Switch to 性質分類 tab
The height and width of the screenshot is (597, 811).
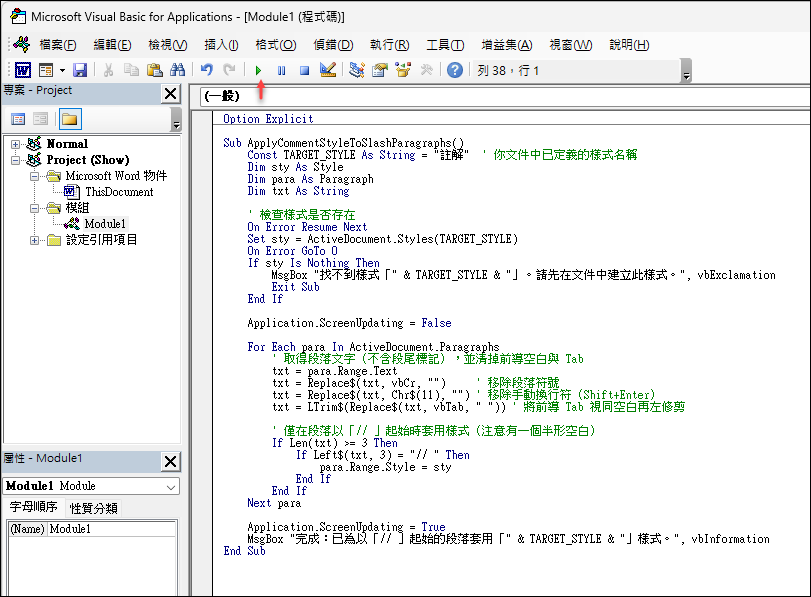[94, 508]
